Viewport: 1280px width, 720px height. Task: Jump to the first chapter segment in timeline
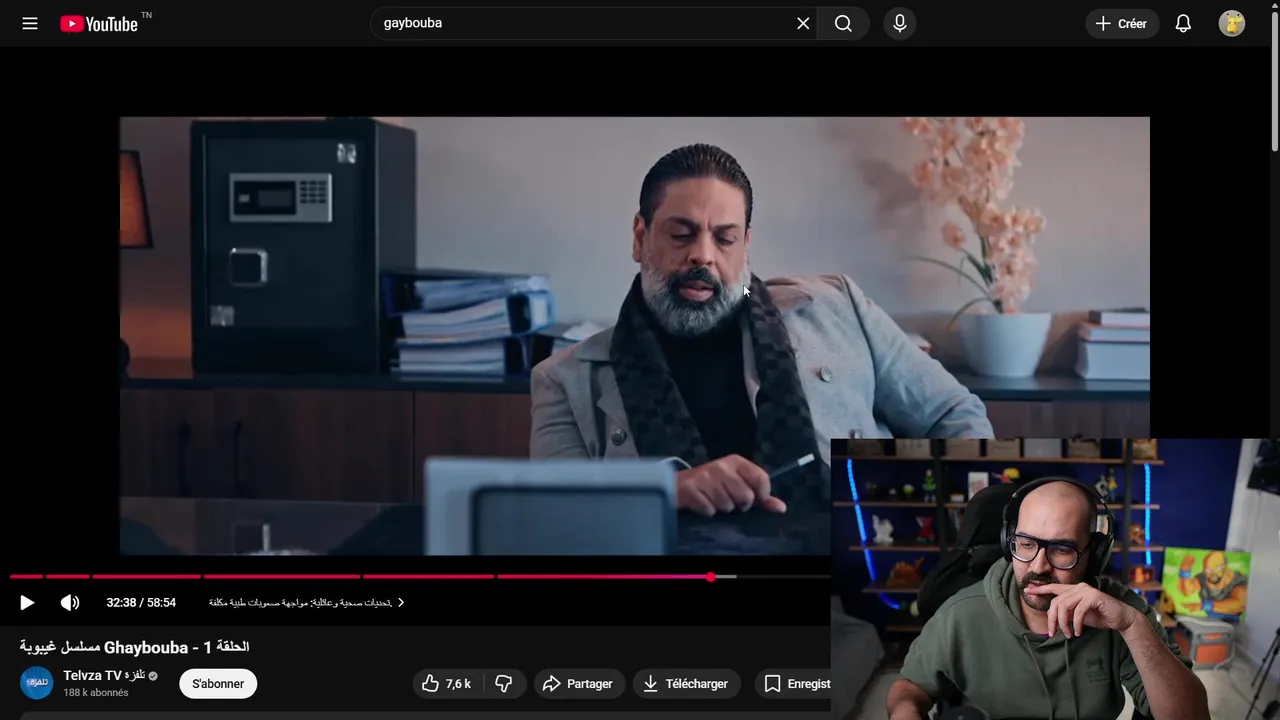click(x=26, y=576)
